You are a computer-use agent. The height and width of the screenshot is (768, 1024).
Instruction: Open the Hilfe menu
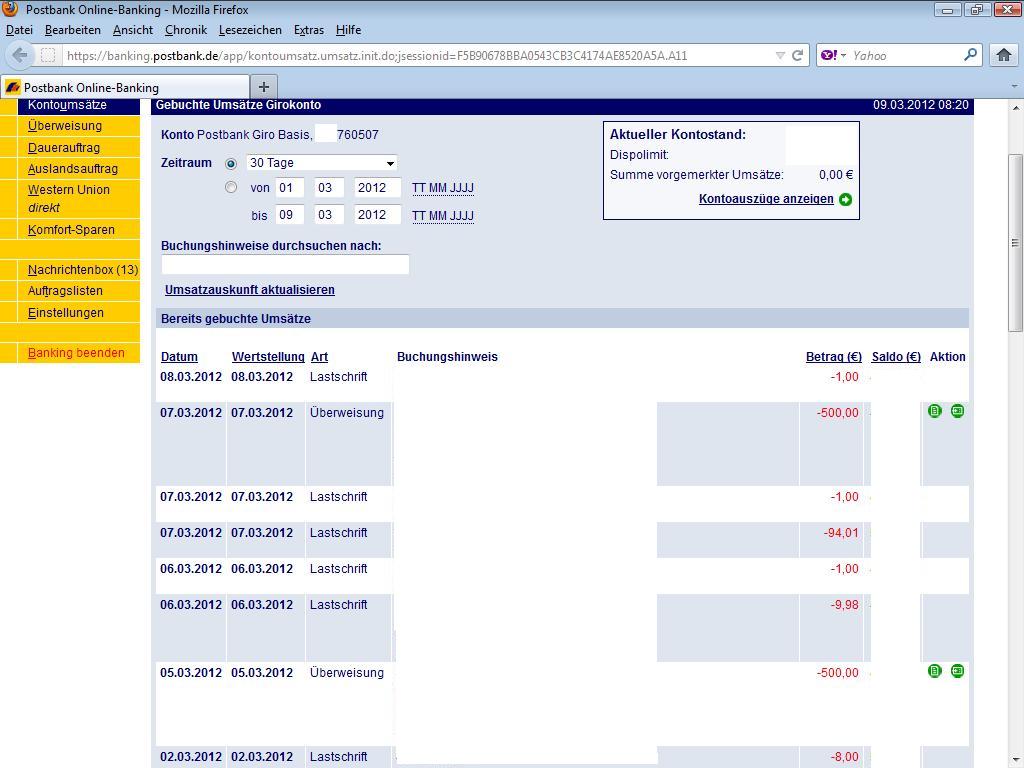pos(348,30)
